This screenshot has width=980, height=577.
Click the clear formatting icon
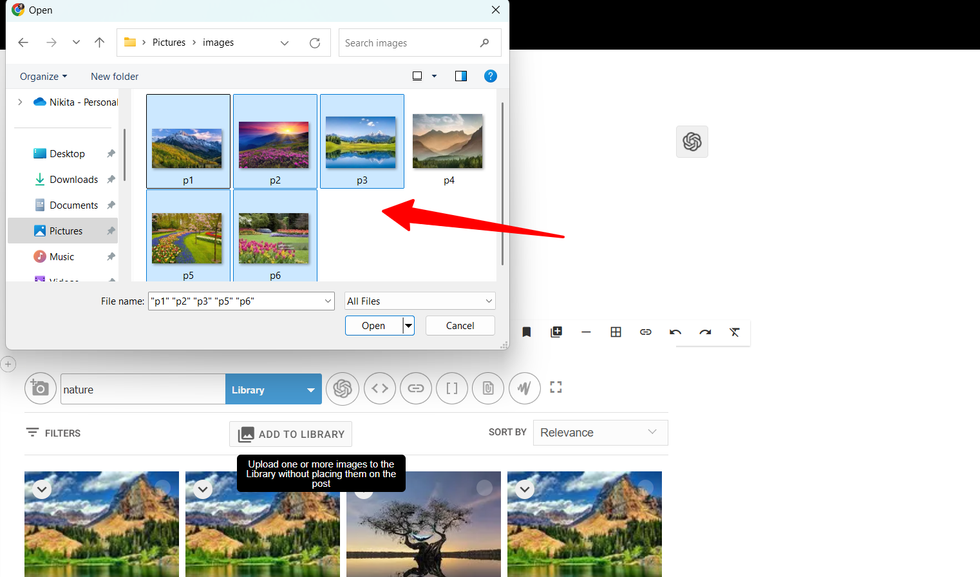pyautogui.click(x=735, y=332)
